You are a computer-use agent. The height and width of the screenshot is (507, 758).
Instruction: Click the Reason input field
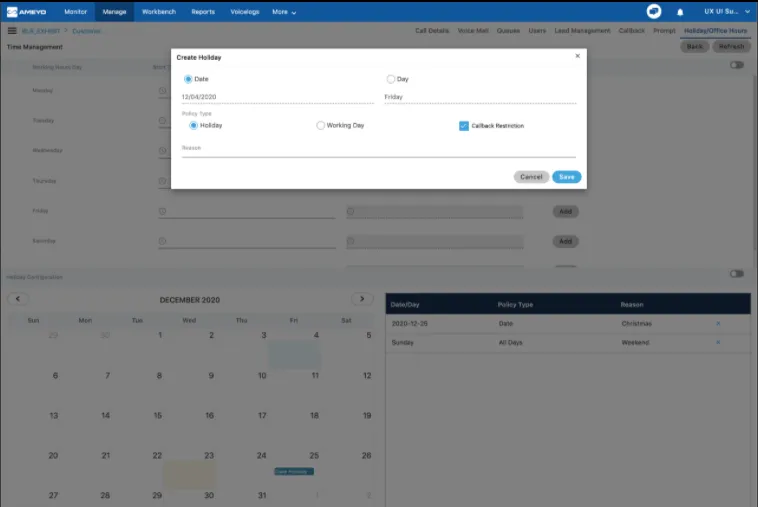coord(379,151)
